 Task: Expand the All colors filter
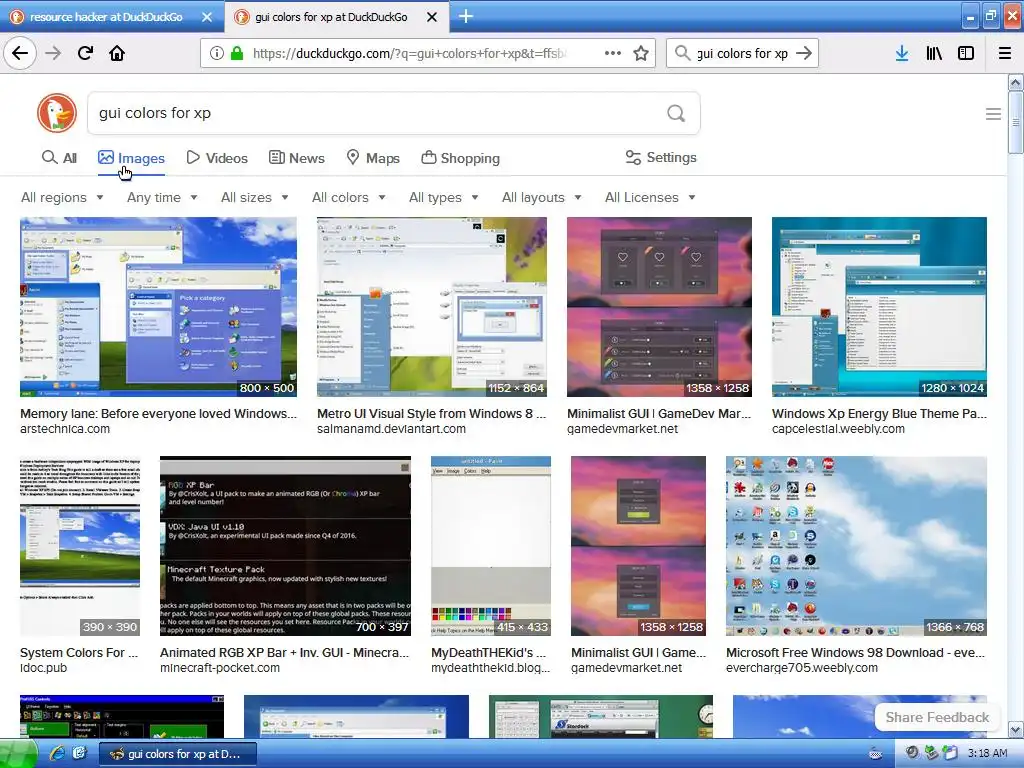(349, 197)
